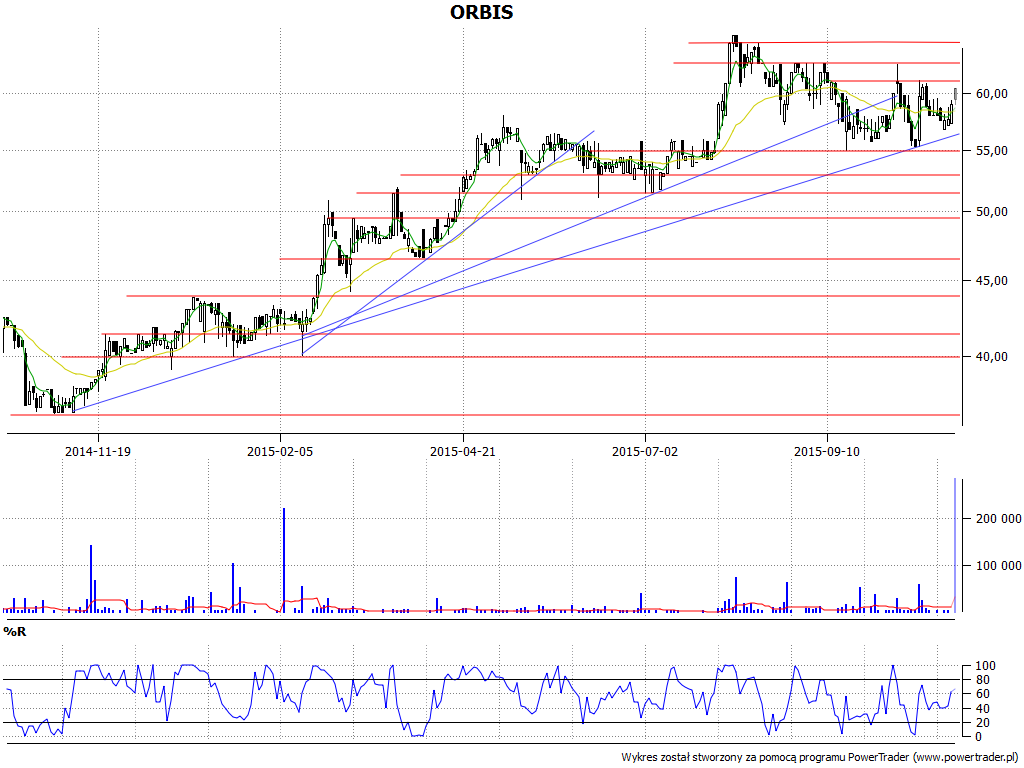Click the tallest volume bar near 2015-02-05
This screenshot has height=768, width=1024.
(x=284, y=560)
